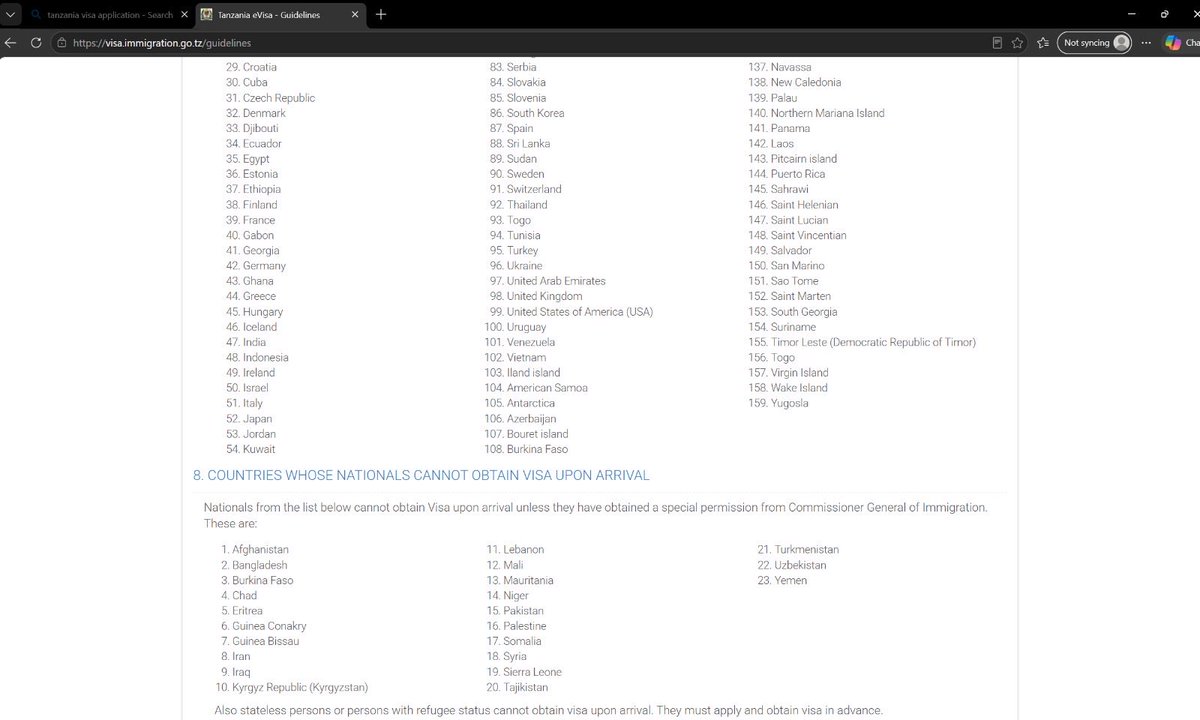1200x720 pixels.
Task: Select the entry 21. Turkmenistan
Action: click(798, 550)
